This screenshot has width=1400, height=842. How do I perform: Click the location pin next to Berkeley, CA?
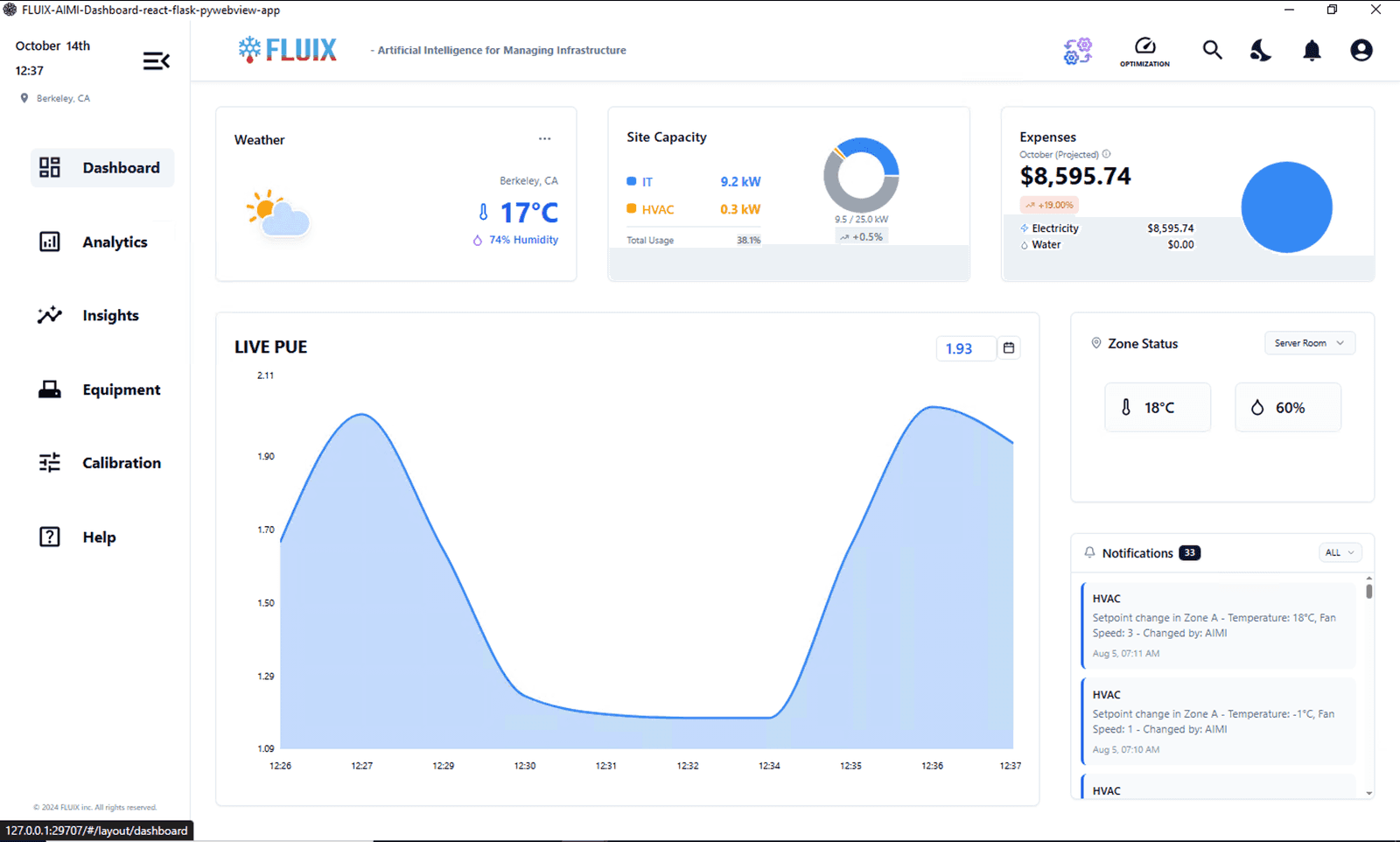[24, 98]
